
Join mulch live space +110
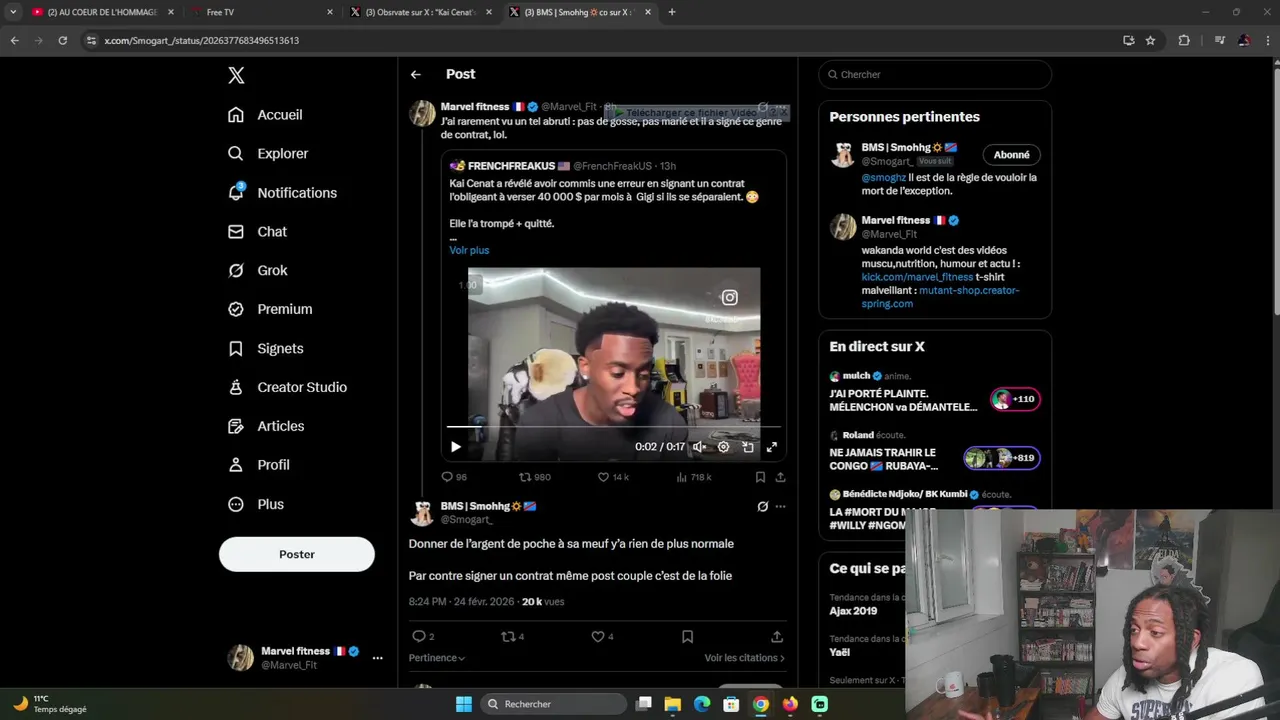pos(1015,399)
